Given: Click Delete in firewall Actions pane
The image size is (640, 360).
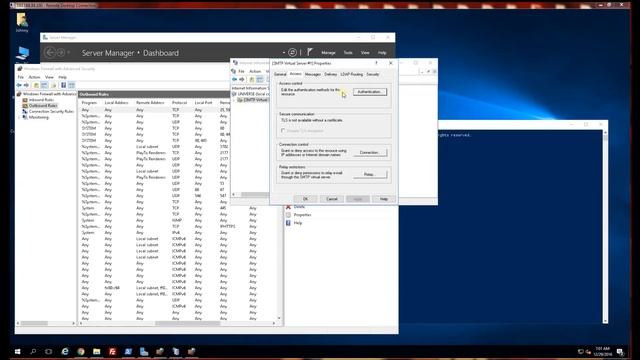Looking at the screenshot, I should point(299,207).
